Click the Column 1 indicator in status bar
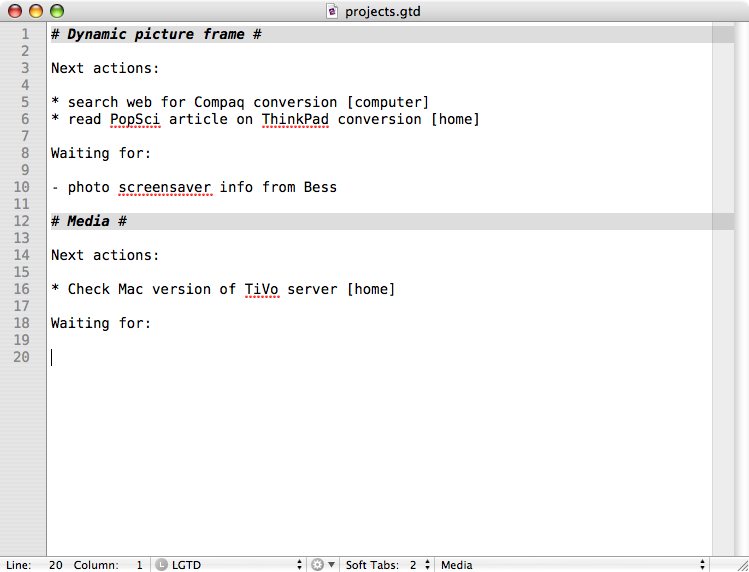This screenshot has height=572, width=749. click(x=108, y=565)
